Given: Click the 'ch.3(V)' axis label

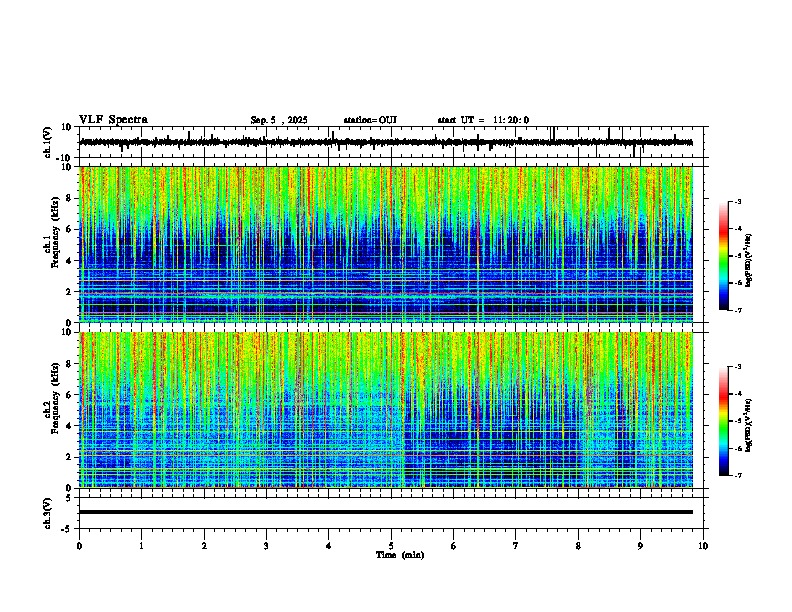Looking at the screenshot, I should [x=48, y=514].
